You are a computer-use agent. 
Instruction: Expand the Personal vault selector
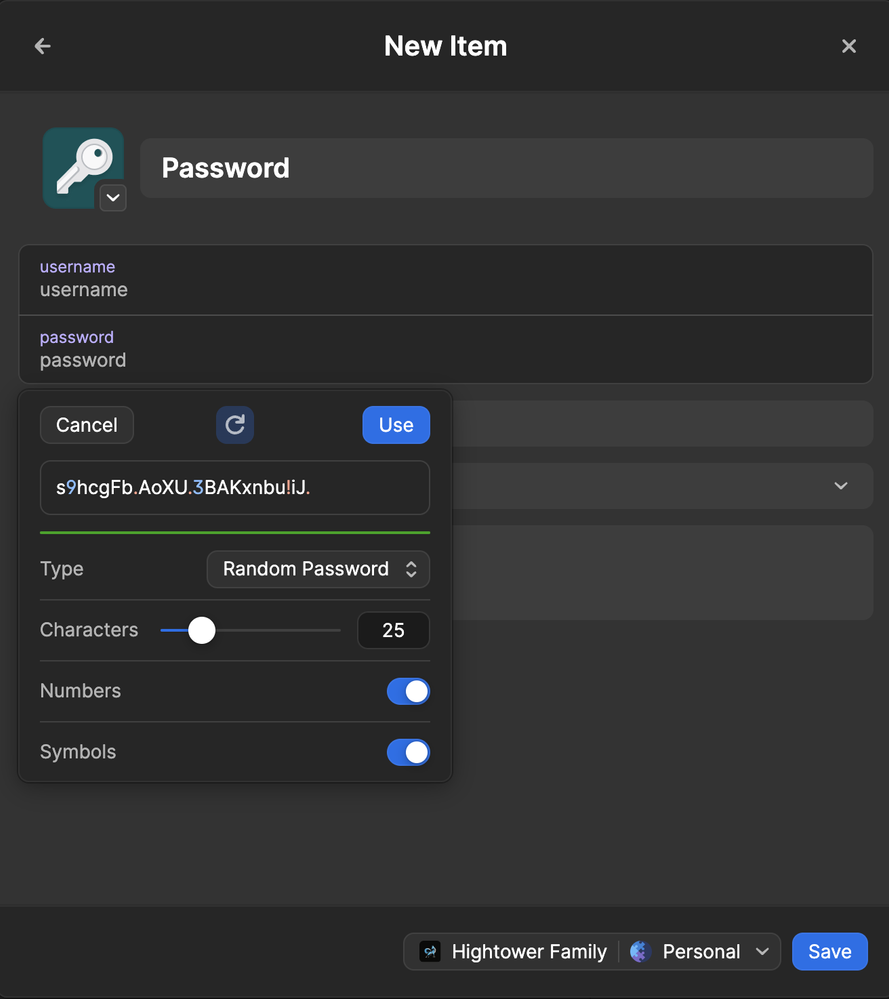click(763, 952)
